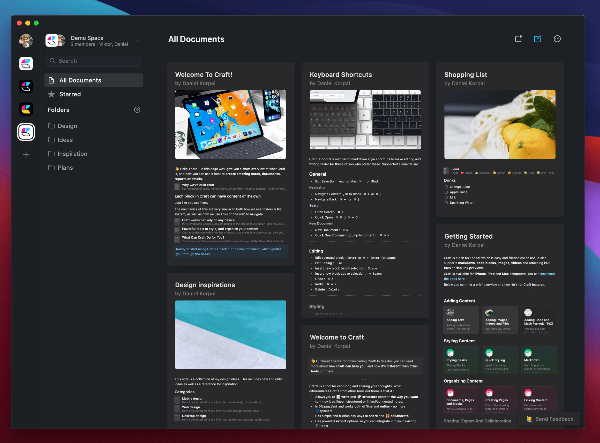Click the Editing heading in Keyboard Shortcuts card

316,251
